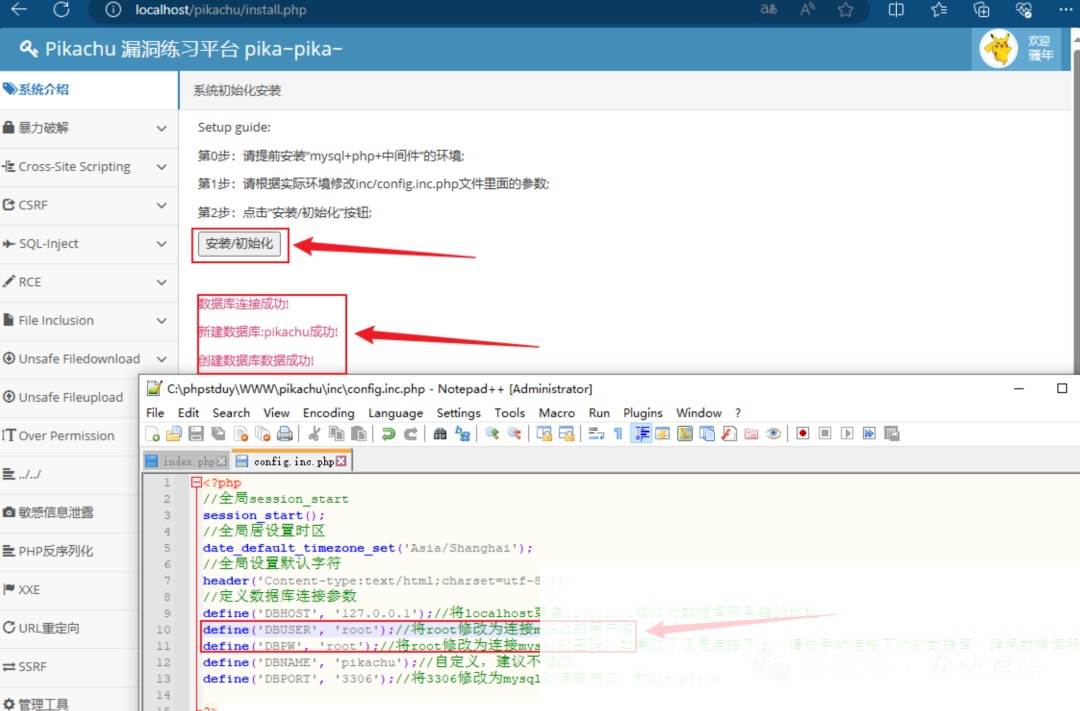Screen dimensions: 1080x711
Task: Open the Language menu in Notepad++
Action: 395,413
